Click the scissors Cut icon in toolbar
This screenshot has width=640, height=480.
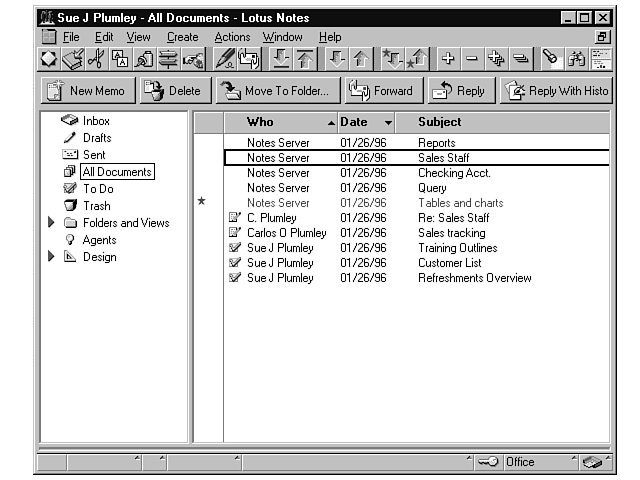pyautogui.click(x=97, y=60)
